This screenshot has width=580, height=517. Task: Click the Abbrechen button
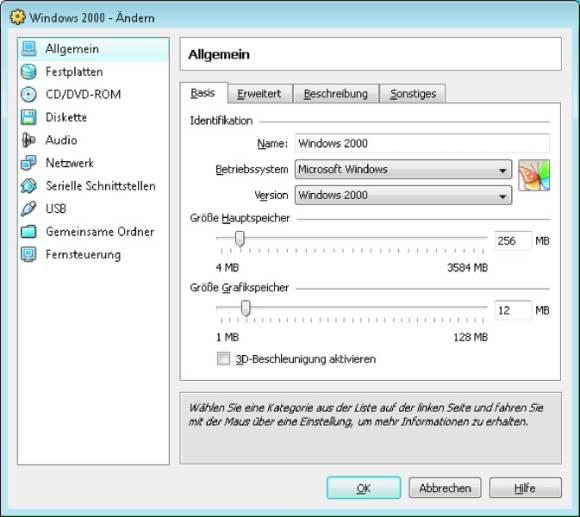click(445, 488)
